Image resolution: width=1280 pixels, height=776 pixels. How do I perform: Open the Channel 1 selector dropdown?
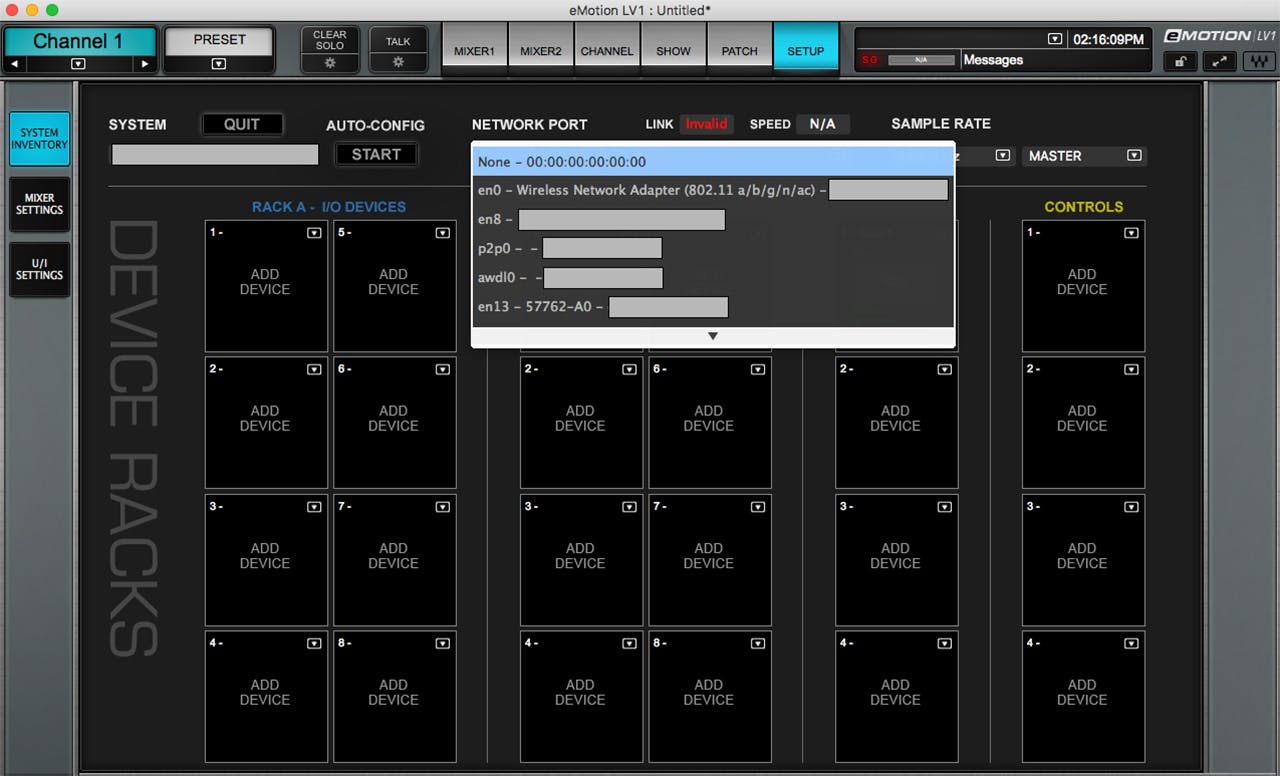80,62
